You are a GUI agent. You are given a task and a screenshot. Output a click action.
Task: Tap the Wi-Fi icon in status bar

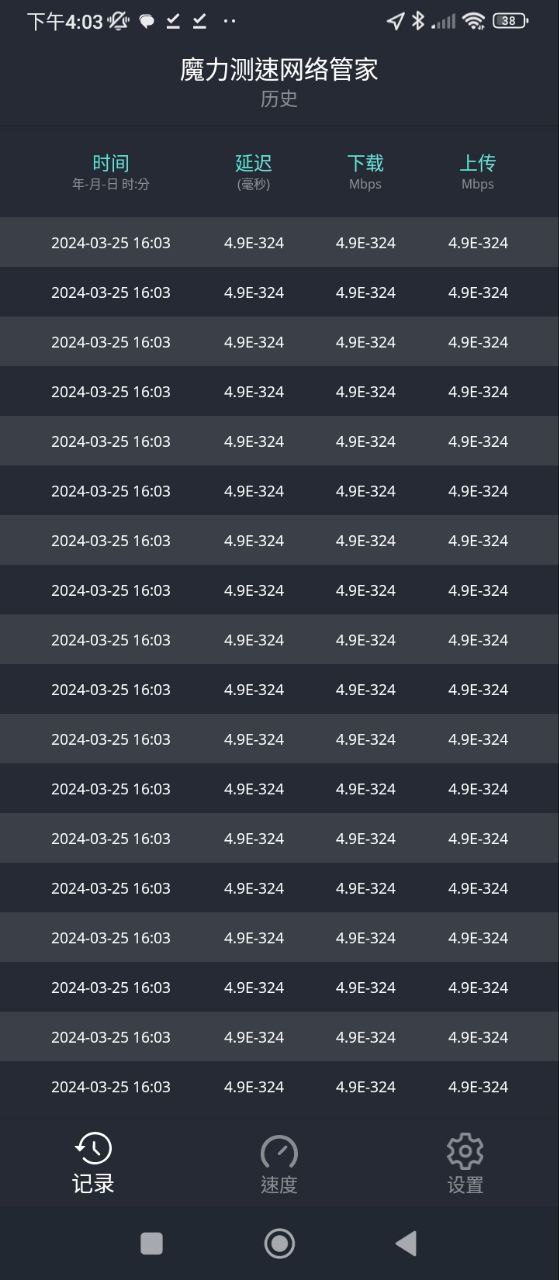point(474,20)
